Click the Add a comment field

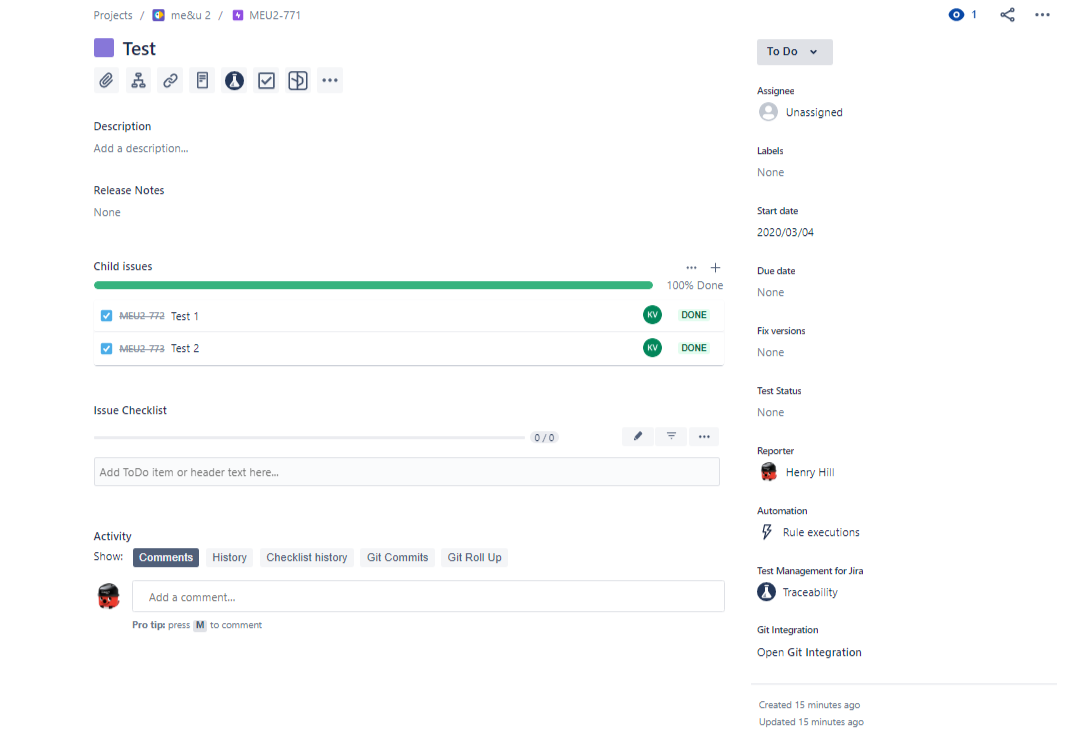point(429,597)
